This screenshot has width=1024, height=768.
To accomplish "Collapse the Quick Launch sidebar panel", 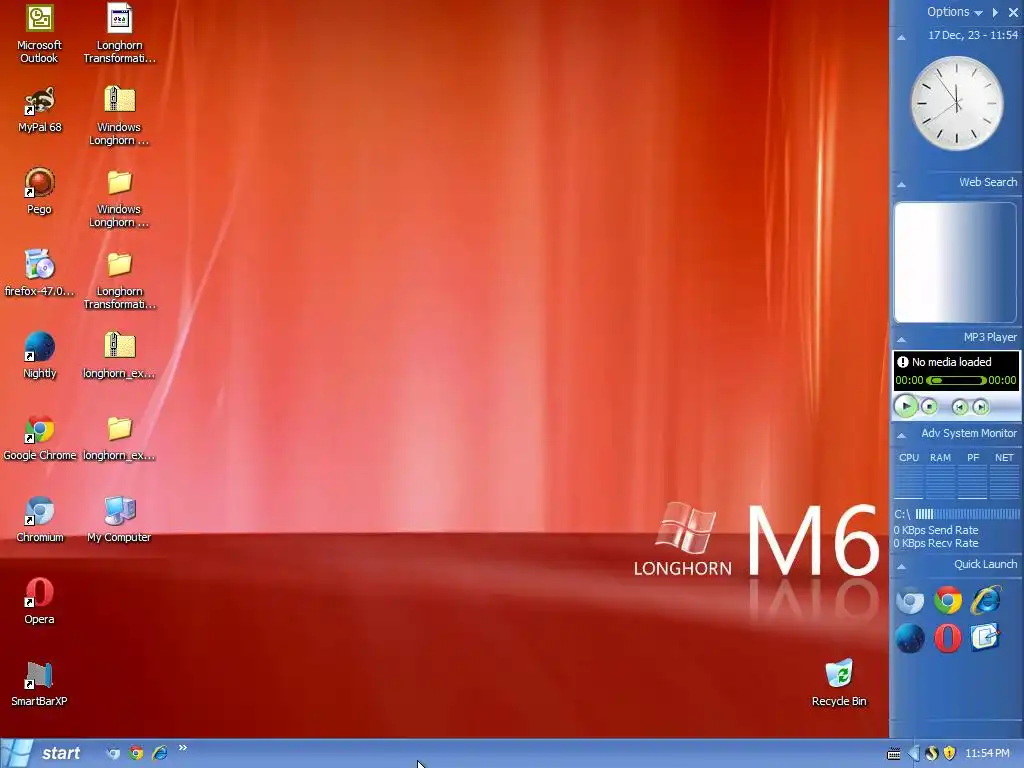I will [x=901, y=567].
